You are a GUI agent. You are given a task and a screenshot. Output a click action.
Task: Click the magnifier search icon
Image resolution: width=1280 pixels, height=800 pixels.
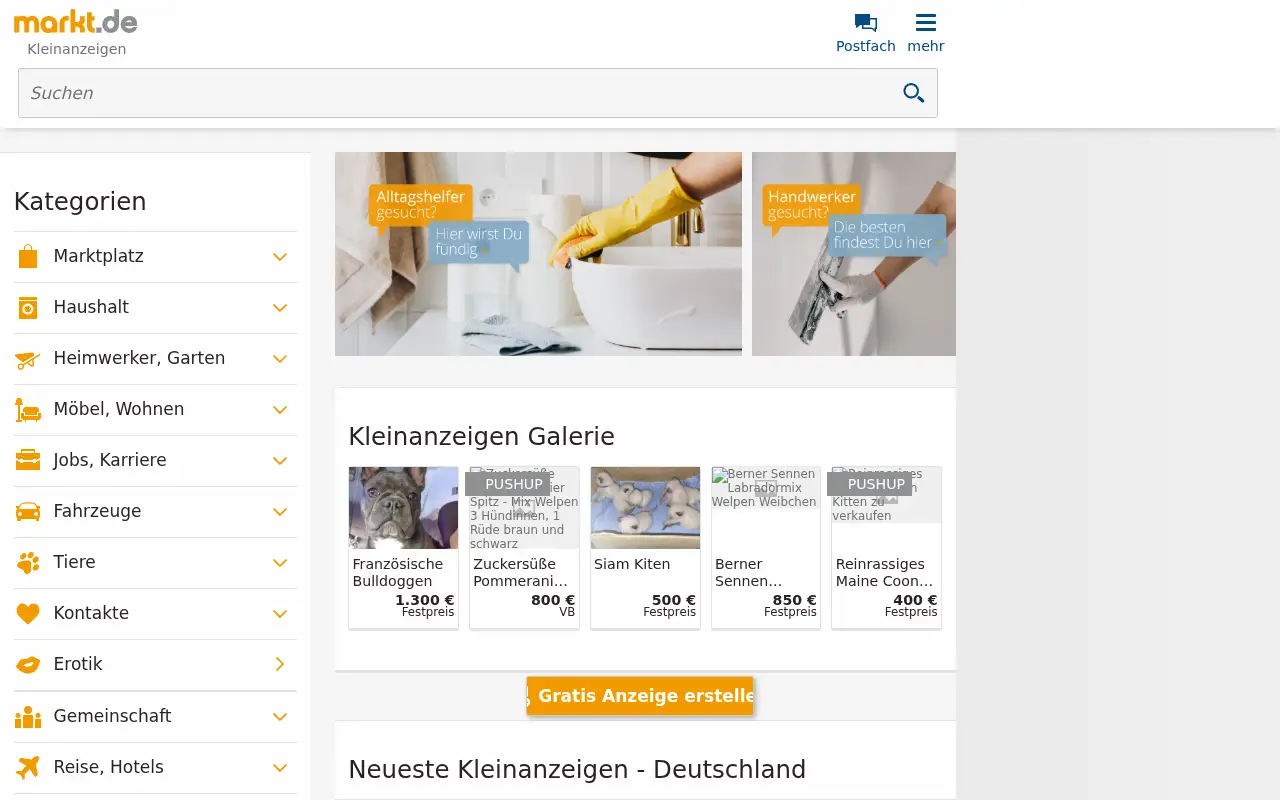(x=914, y=93)
